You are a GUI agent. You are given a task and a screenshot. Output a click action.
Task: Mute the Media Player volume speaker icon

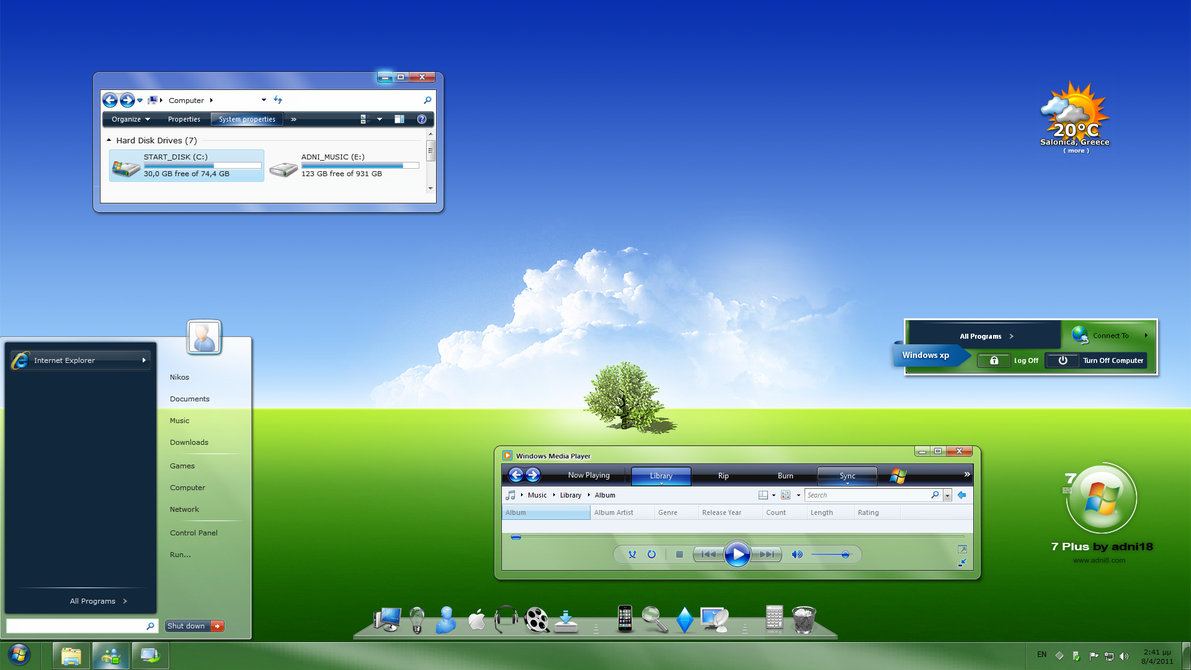(x=797, y=554)
